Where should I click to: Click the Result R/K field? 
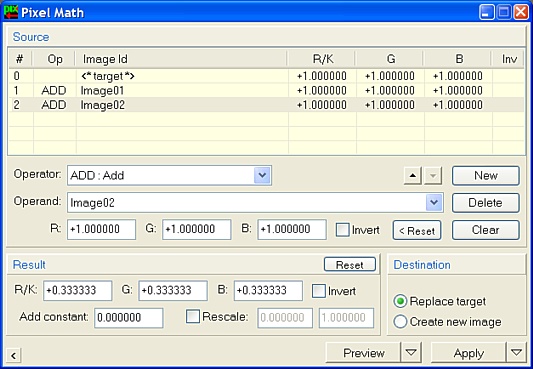(x=78, y=291)
